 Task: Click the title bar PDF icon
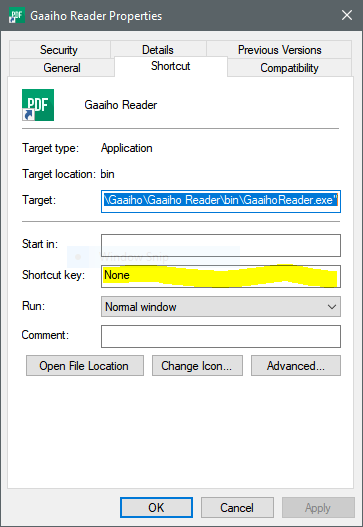coord(17,15)
